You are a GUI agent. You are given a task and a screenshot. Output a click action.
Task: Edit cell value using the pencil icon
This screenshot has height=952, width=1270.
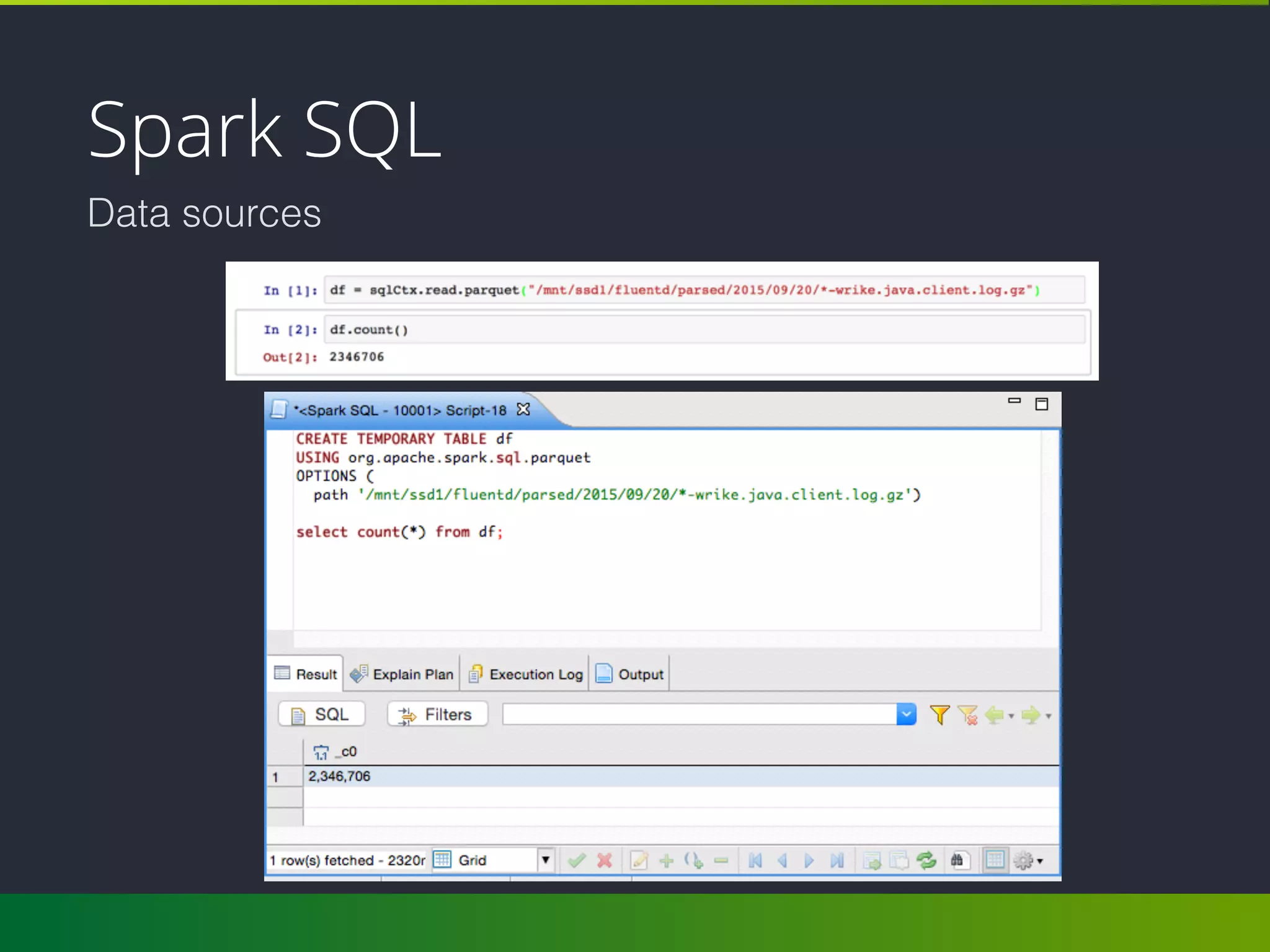click(x=639, y=860)
